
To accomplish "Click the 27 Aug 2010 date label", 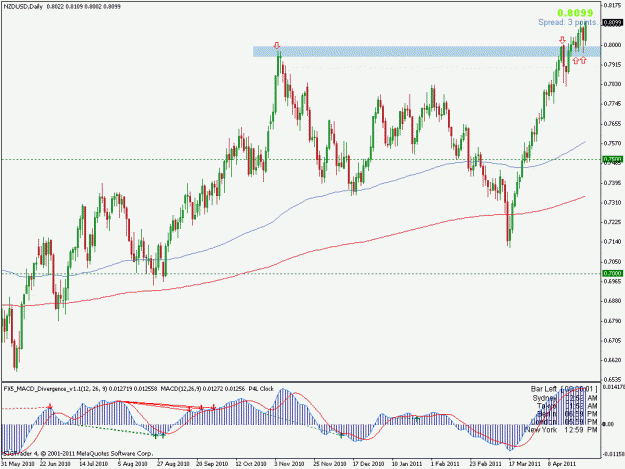I will (173, 464).
